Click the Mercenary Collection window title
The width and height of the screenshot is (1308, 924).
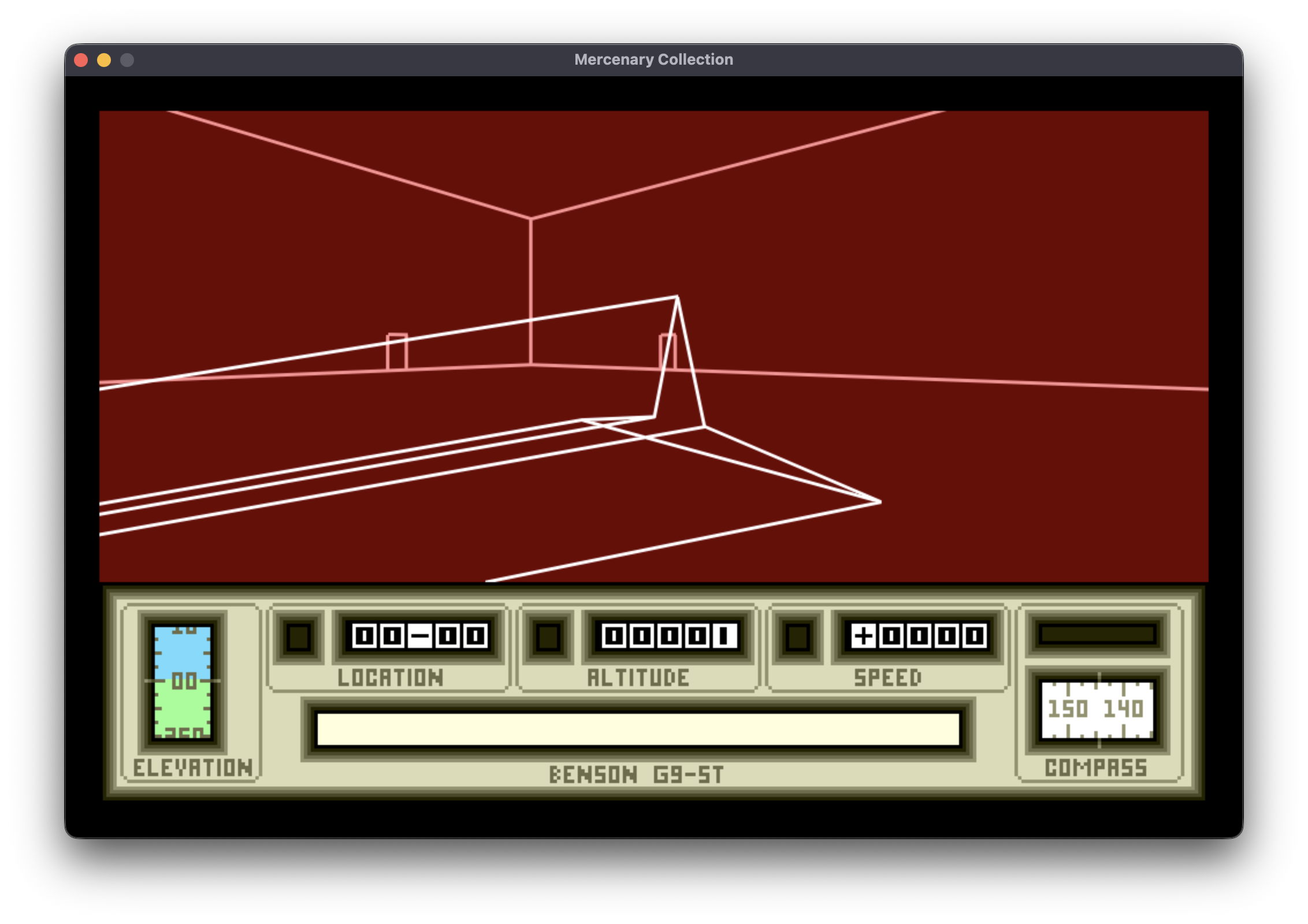653,59
